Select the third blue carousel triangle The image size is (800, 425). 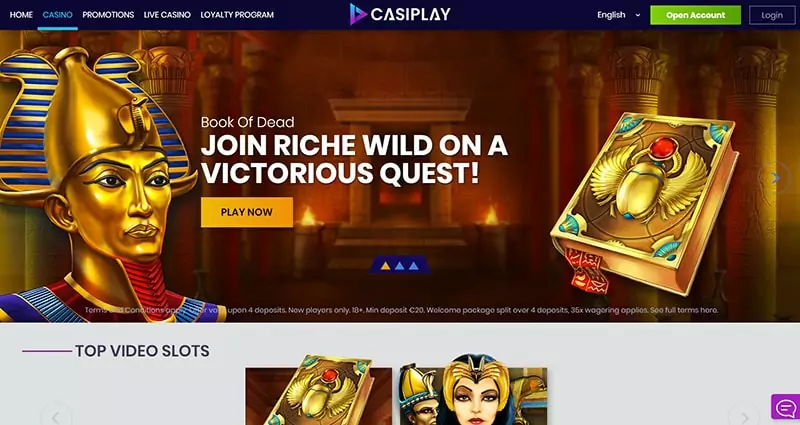tap(414, 266)
